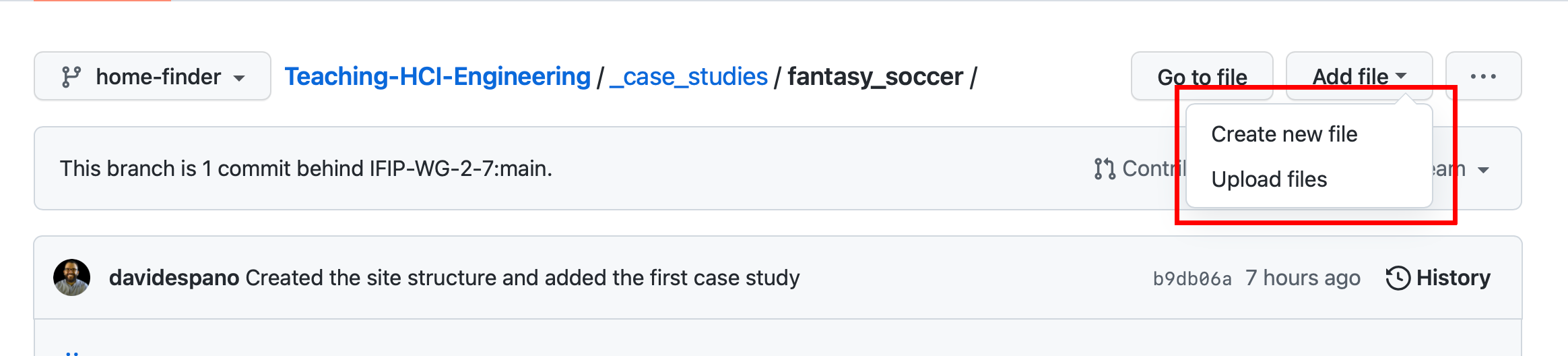Viewport: 1568px width, 356px height.
Task: Navigate to the _case_studies folder breadcrumb
Action: (x=688, y=77)
